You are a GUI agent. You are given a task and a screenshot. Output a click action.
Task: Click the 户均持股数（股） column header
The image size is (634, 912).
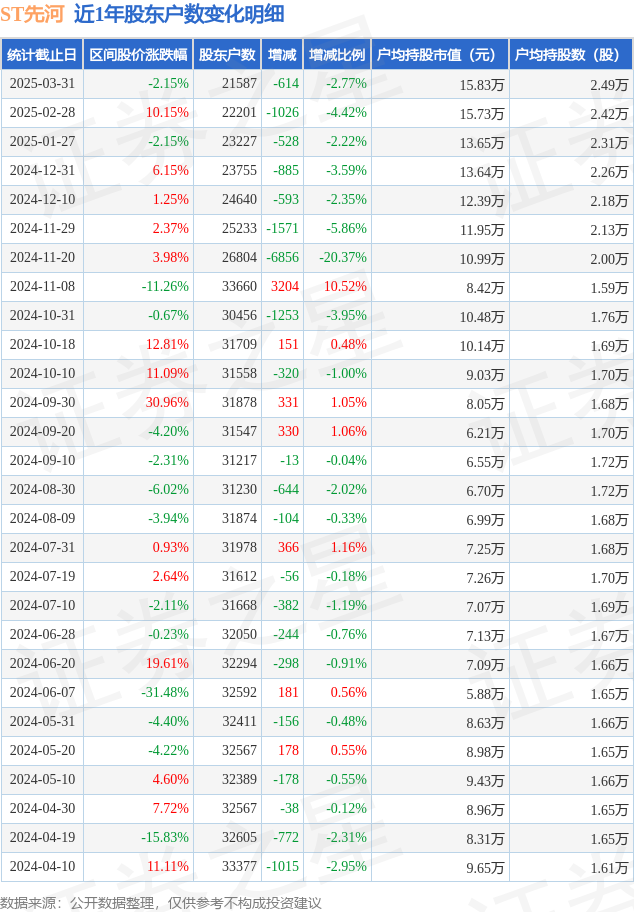pos(571,55)
